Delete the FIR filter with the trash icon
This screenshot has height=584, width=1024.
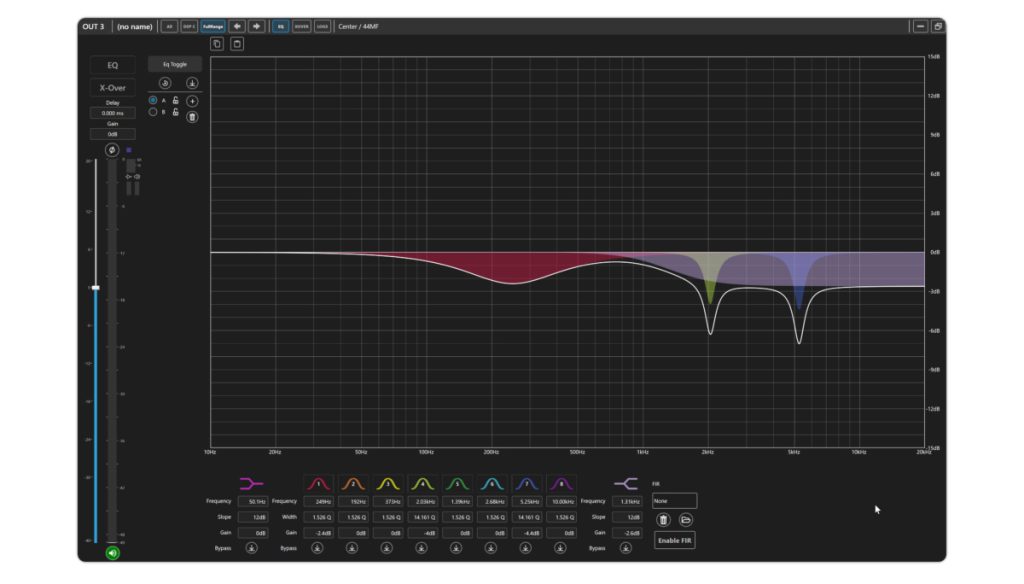tap(664, 520)
